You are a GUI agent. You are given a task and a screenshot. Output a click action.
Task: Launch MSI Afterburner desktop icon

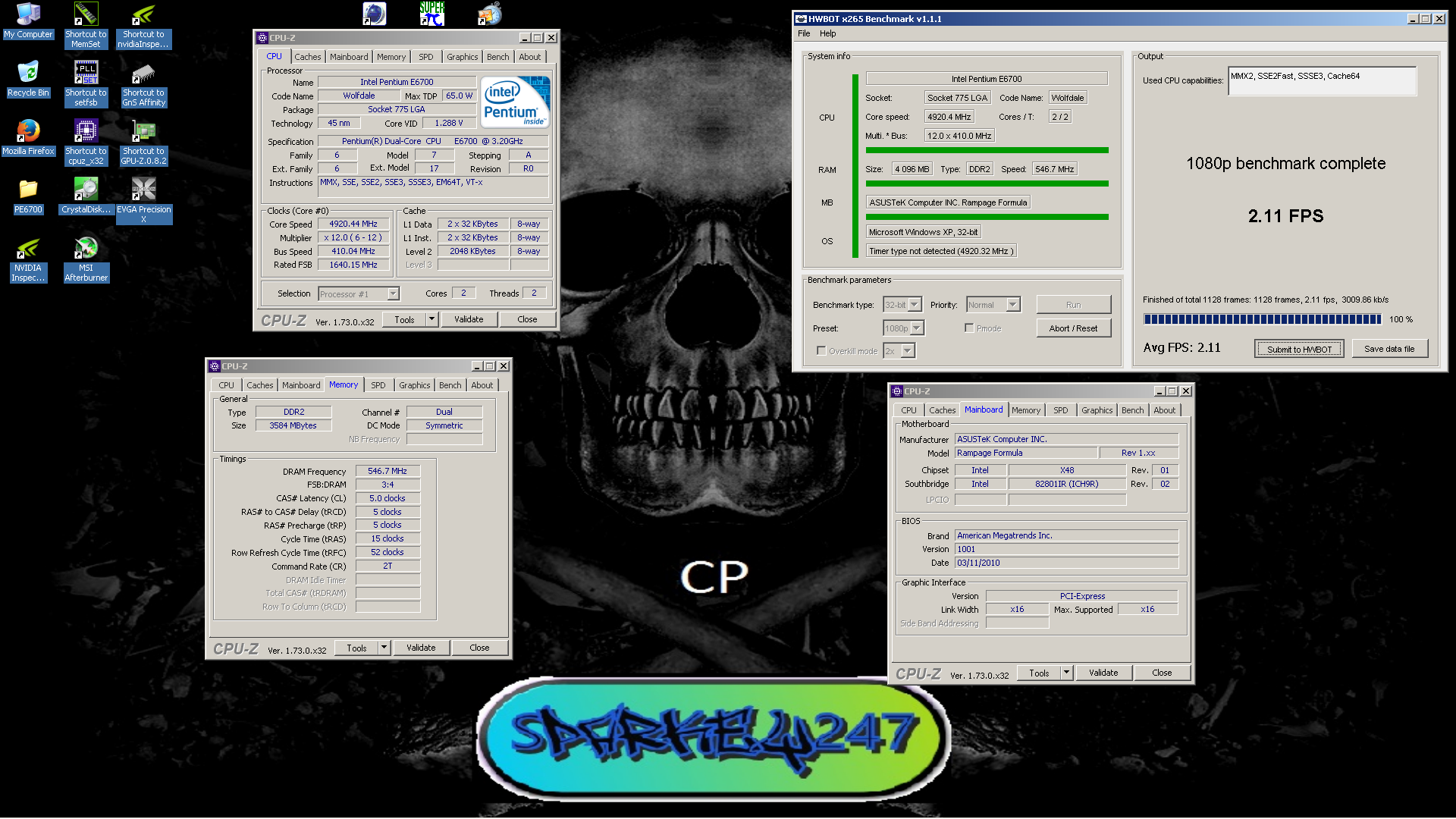pyautogui.click(x=86, y=259)
